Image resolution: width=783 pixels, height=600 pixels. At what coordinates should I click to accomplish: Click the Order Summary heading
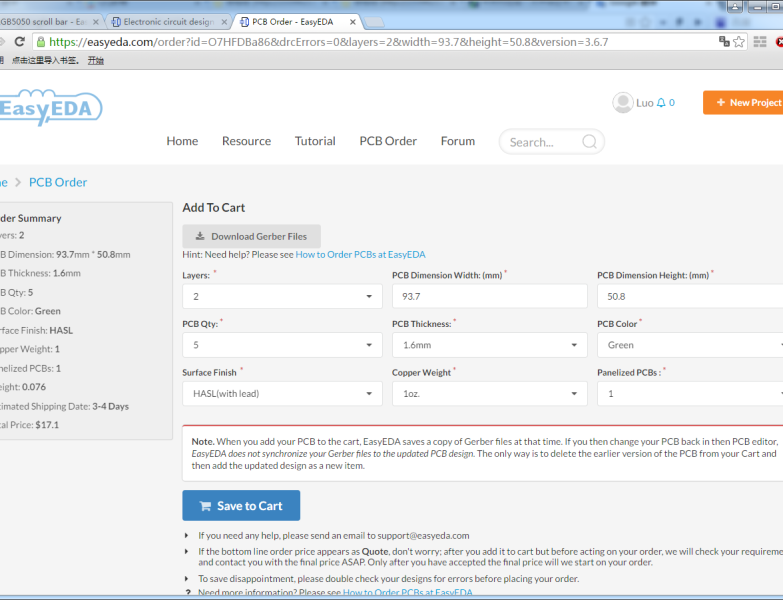point(30,218)
